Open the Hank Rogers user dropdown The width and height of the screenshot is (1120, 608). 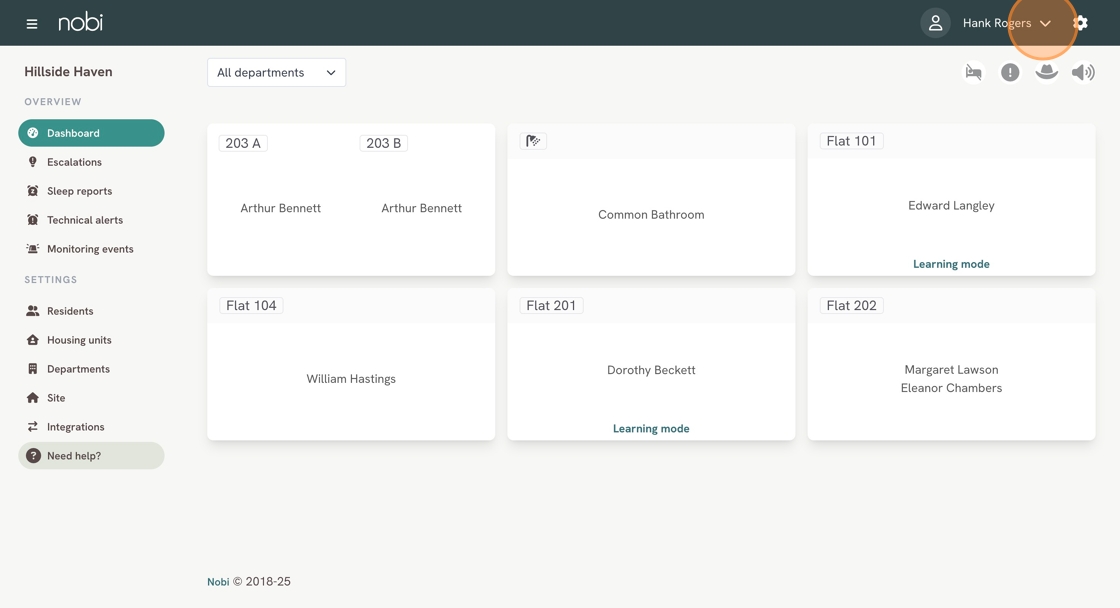click(x=1006, y=23)
